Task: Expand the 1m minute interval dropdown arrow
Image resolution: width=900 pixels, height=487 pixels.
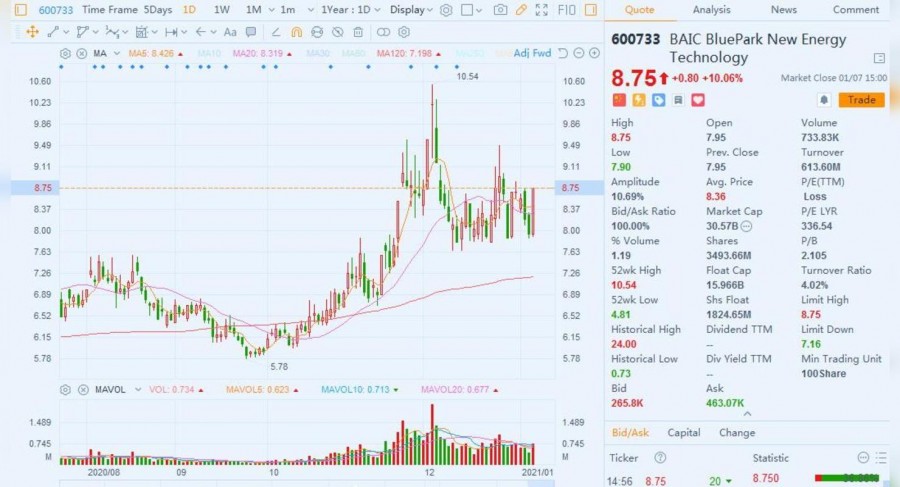Action: 311,10
